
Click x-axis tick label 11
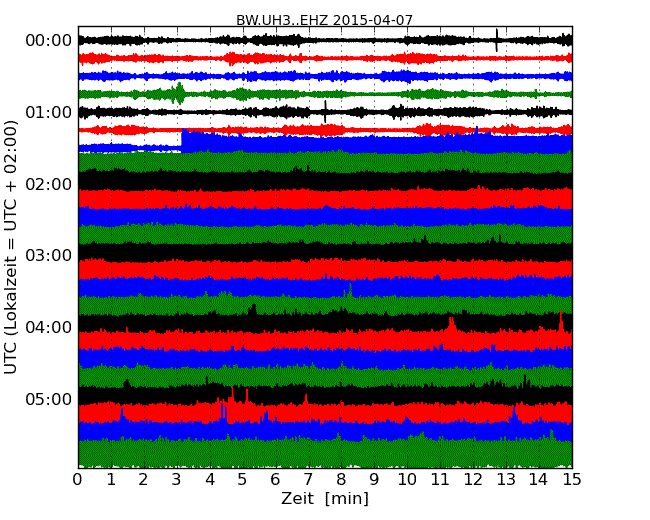click(x=440, y=480)
